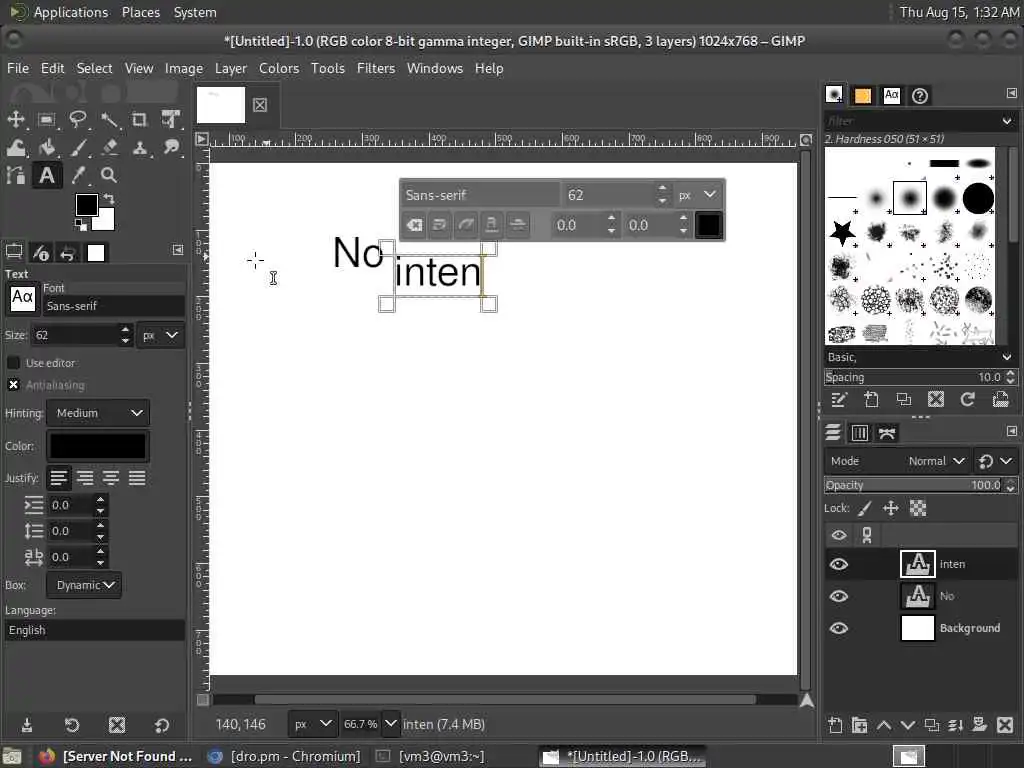Select the Zoom magnifier tool
Image resolution: width=1024 pixels, height=768 pixels.
click(x=109, y=175)
